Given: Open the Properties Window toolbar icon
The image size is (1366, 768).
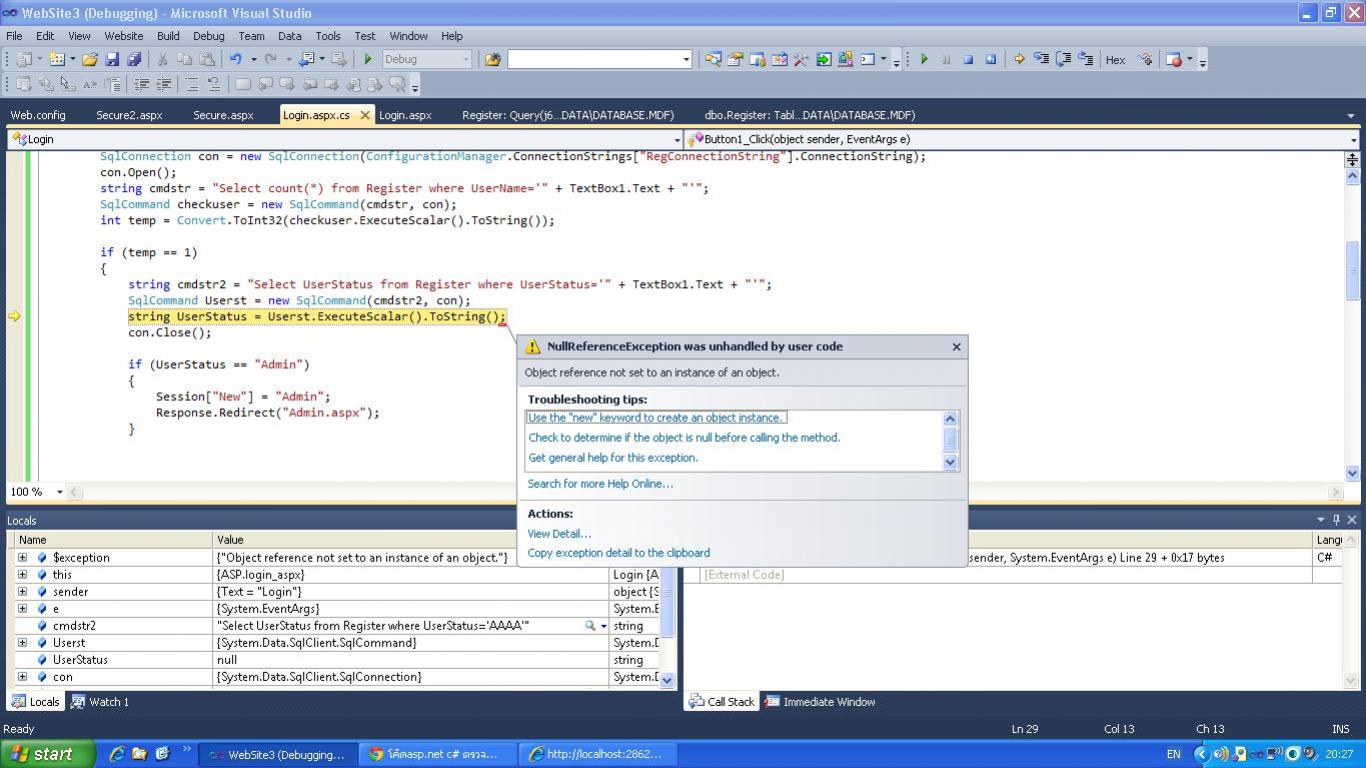Looking at the screenshot, I should [735, 60].
